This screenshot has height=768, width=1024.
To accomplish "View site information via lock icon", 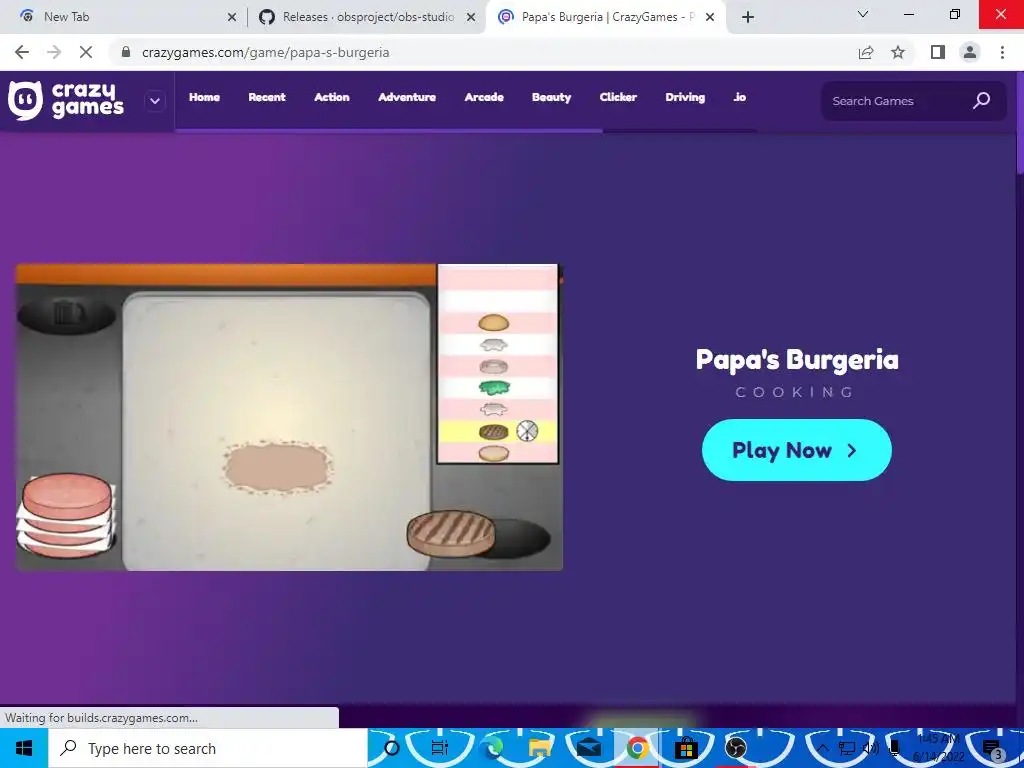I will click(x=126, y=52).
